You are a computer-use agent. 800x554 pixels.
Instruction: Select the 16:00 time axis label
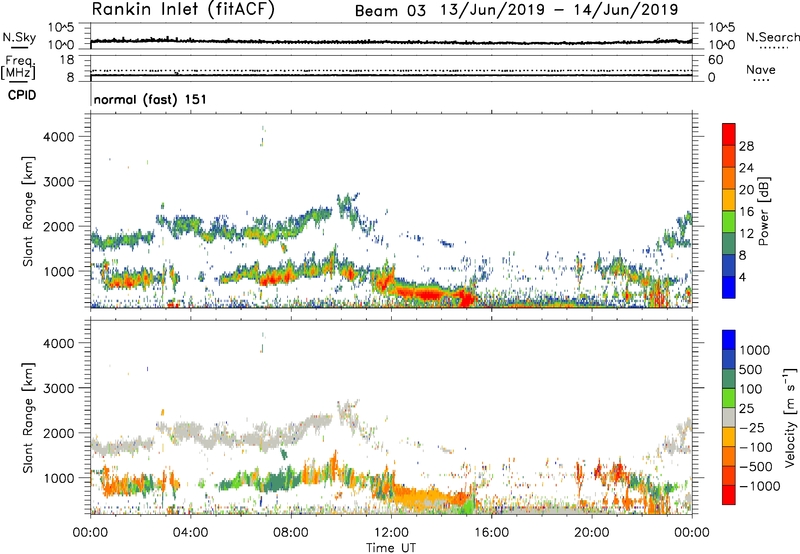pyautogui.click(x=491, y=532)
